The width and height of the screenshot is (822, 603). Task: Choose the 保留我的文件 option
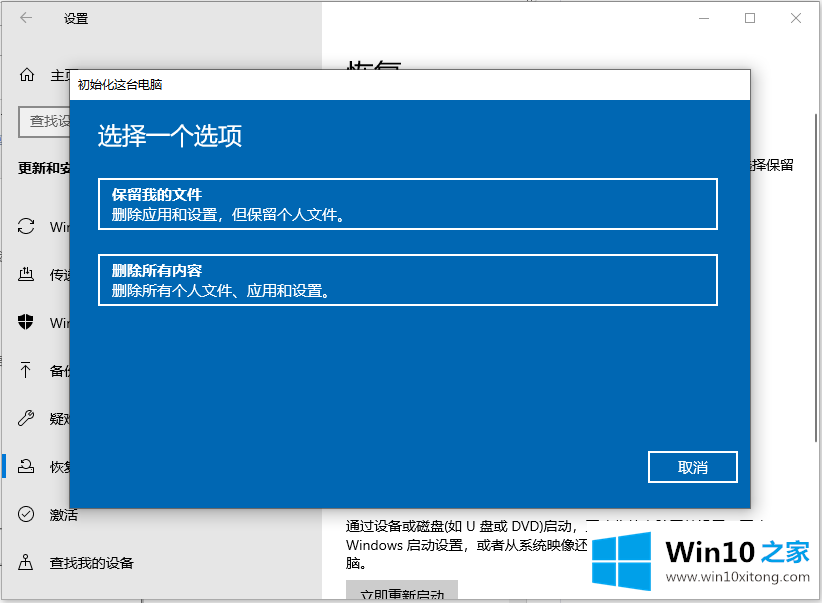pos(407,204)
